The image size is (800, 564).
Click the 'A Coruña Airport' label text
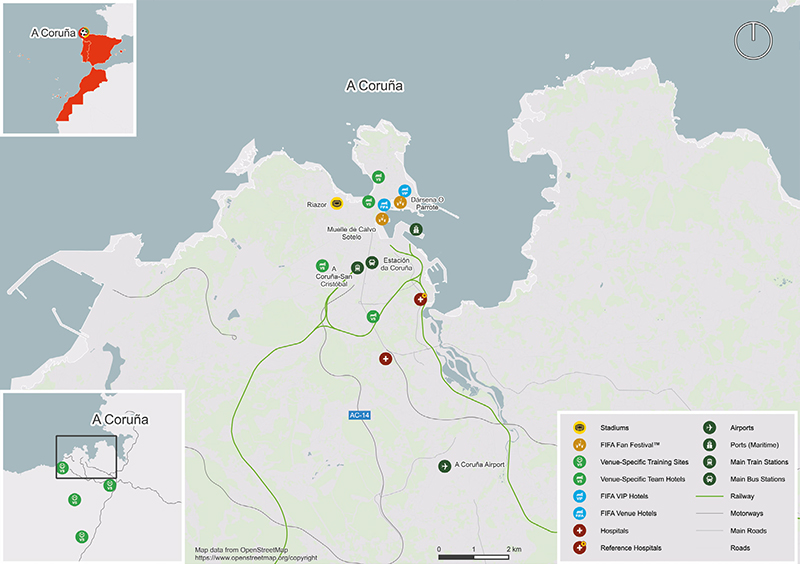480,465
